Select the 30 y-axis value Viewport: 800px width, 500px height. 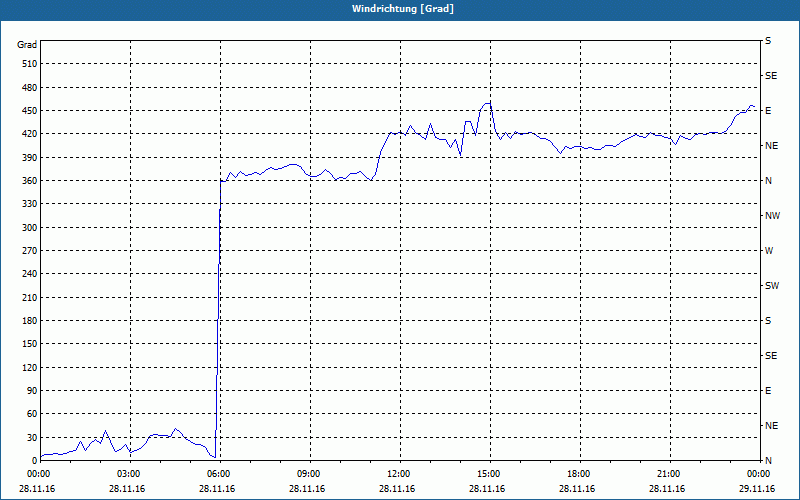pos(32,437)
